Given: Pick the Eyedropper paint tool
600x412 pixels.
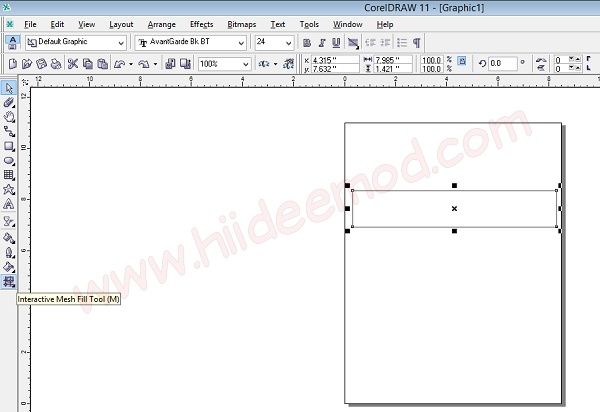Looking at the screenshot, I should (9, 238).
